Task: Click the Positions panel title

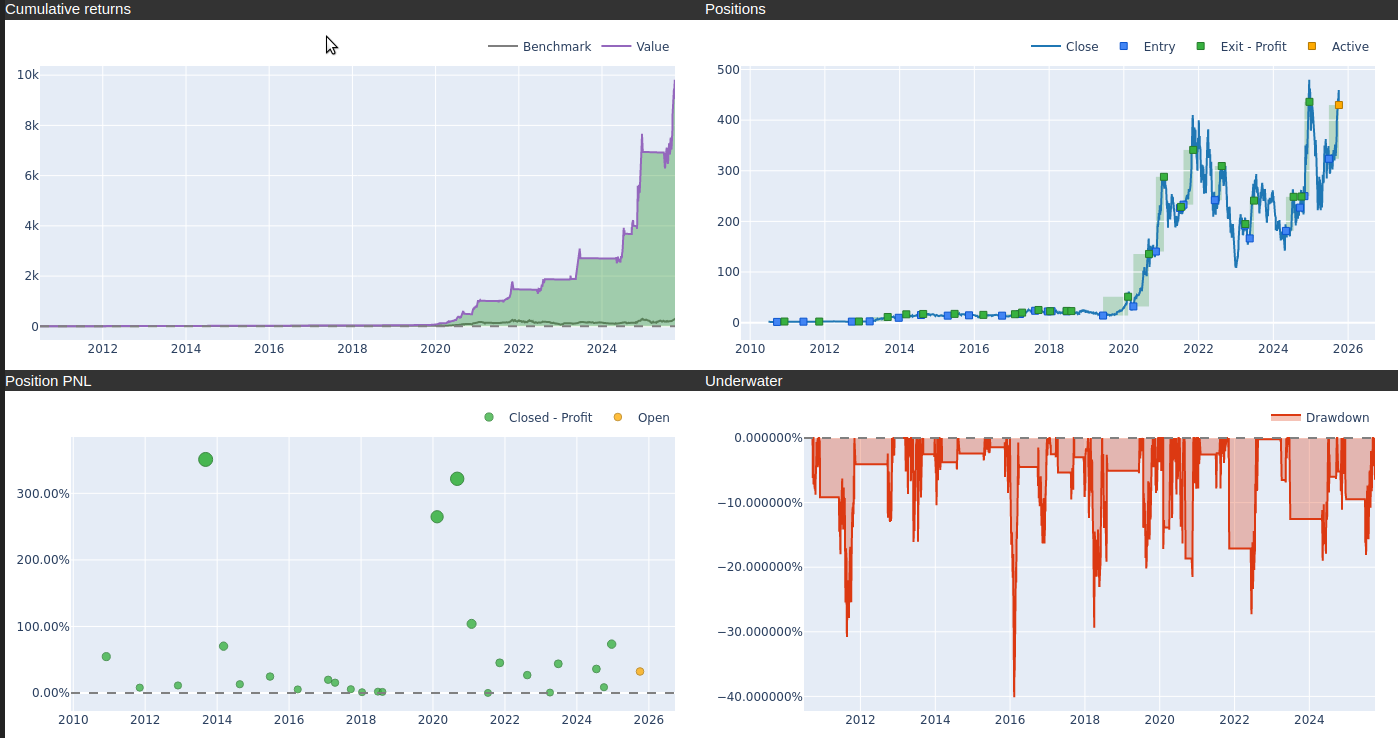Action: (735, 10)
